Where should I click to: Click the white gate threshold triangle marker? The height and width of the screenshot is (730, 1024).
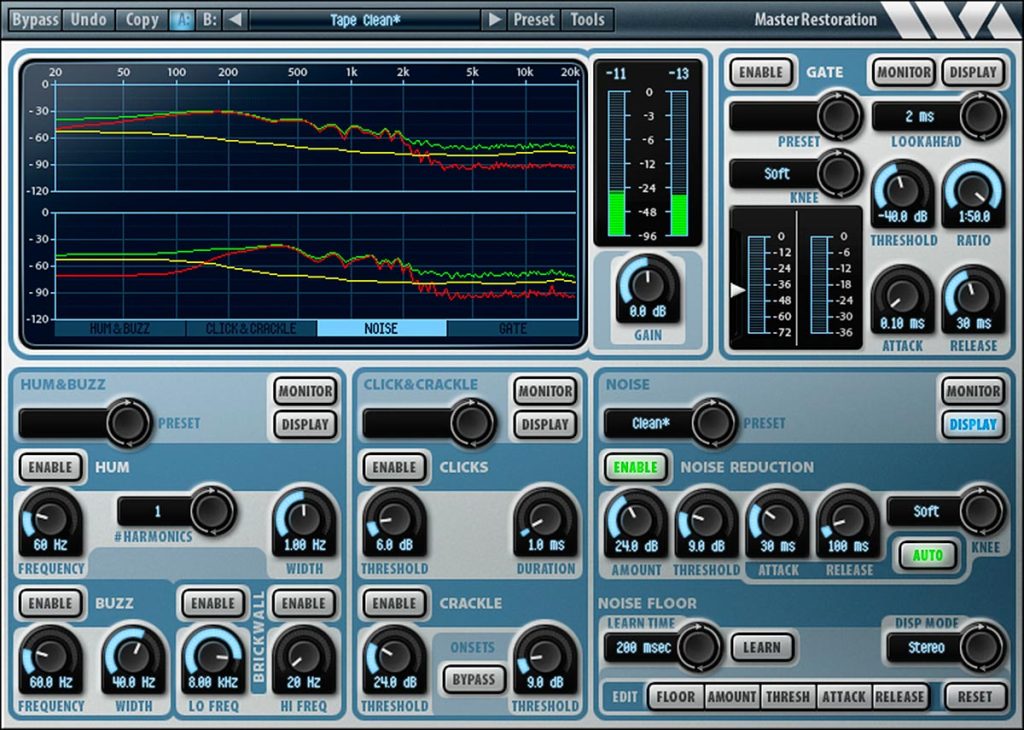pyautogui.click(x=738, y=290)
